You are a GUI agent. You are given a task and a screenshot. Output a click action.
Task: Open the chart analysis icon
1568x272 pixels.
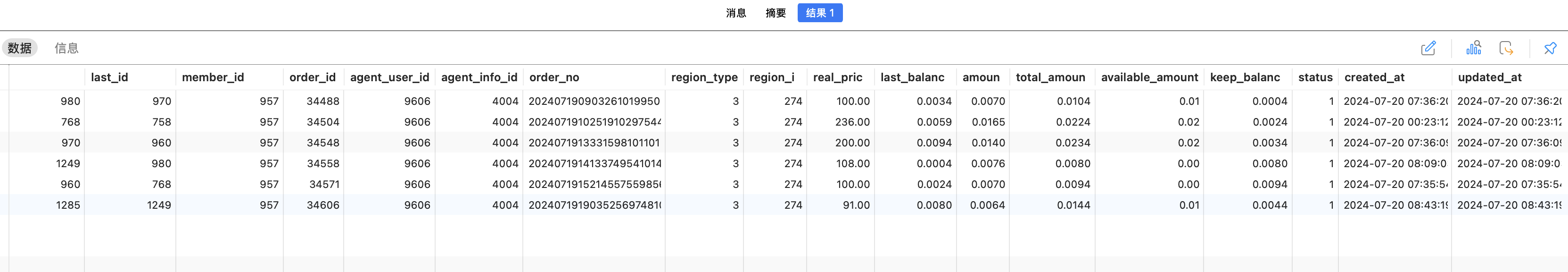pos(1474,48)
